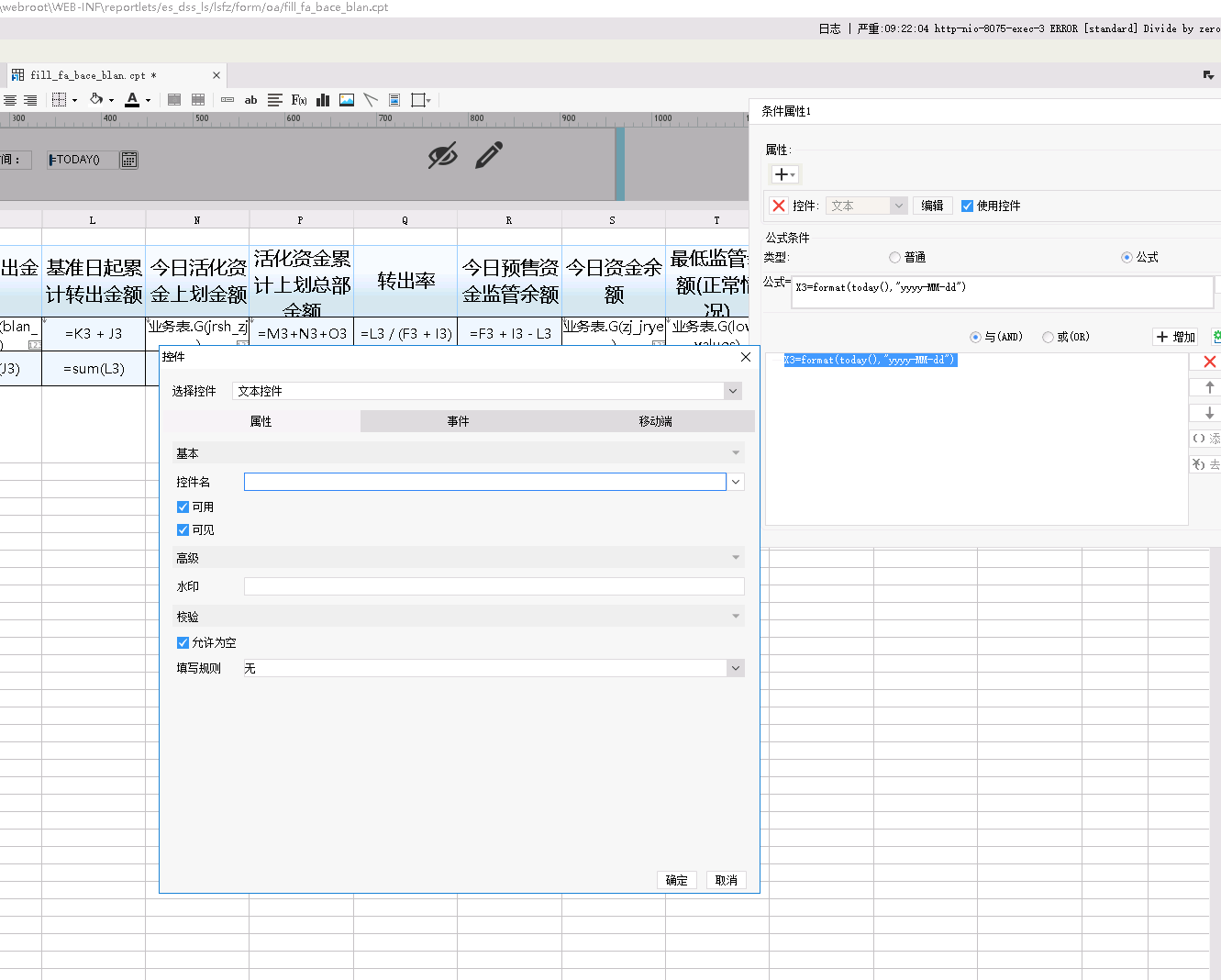
Task: Click the unmerge cells toolbar icon
Action: 198,100
